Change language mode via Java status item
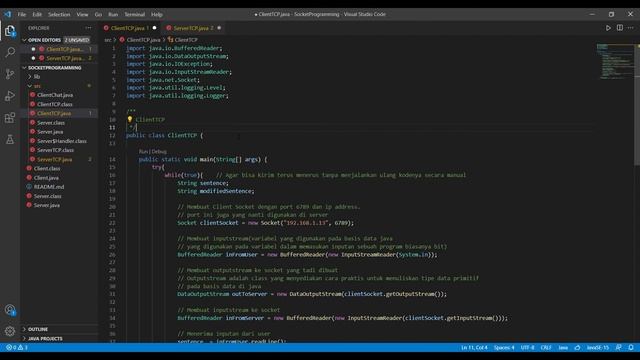Viewport: 640px width, 360px height. point(563,348)
